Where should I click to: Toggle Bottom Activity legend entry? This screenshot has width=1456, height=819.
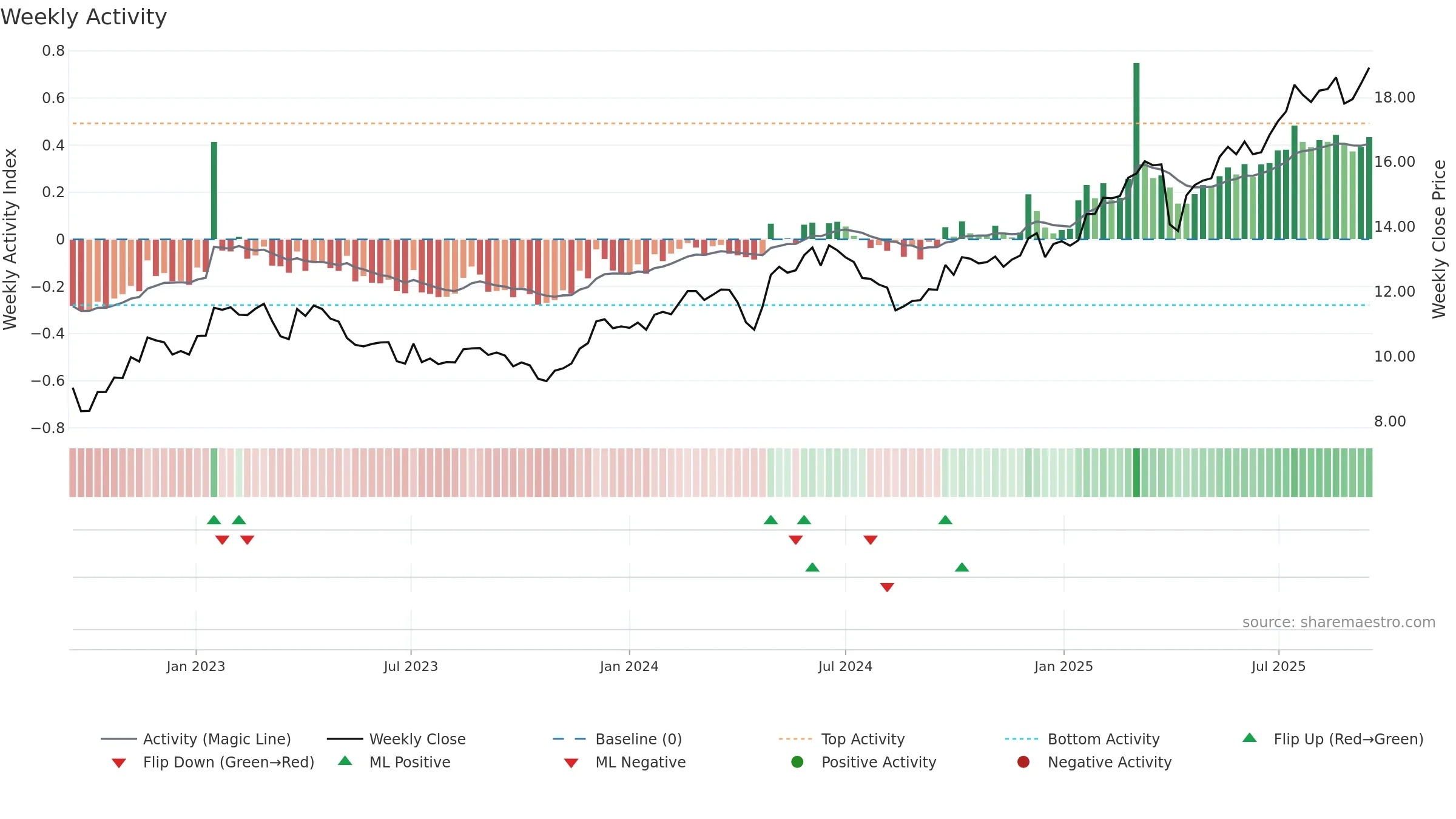(1082, 739)
